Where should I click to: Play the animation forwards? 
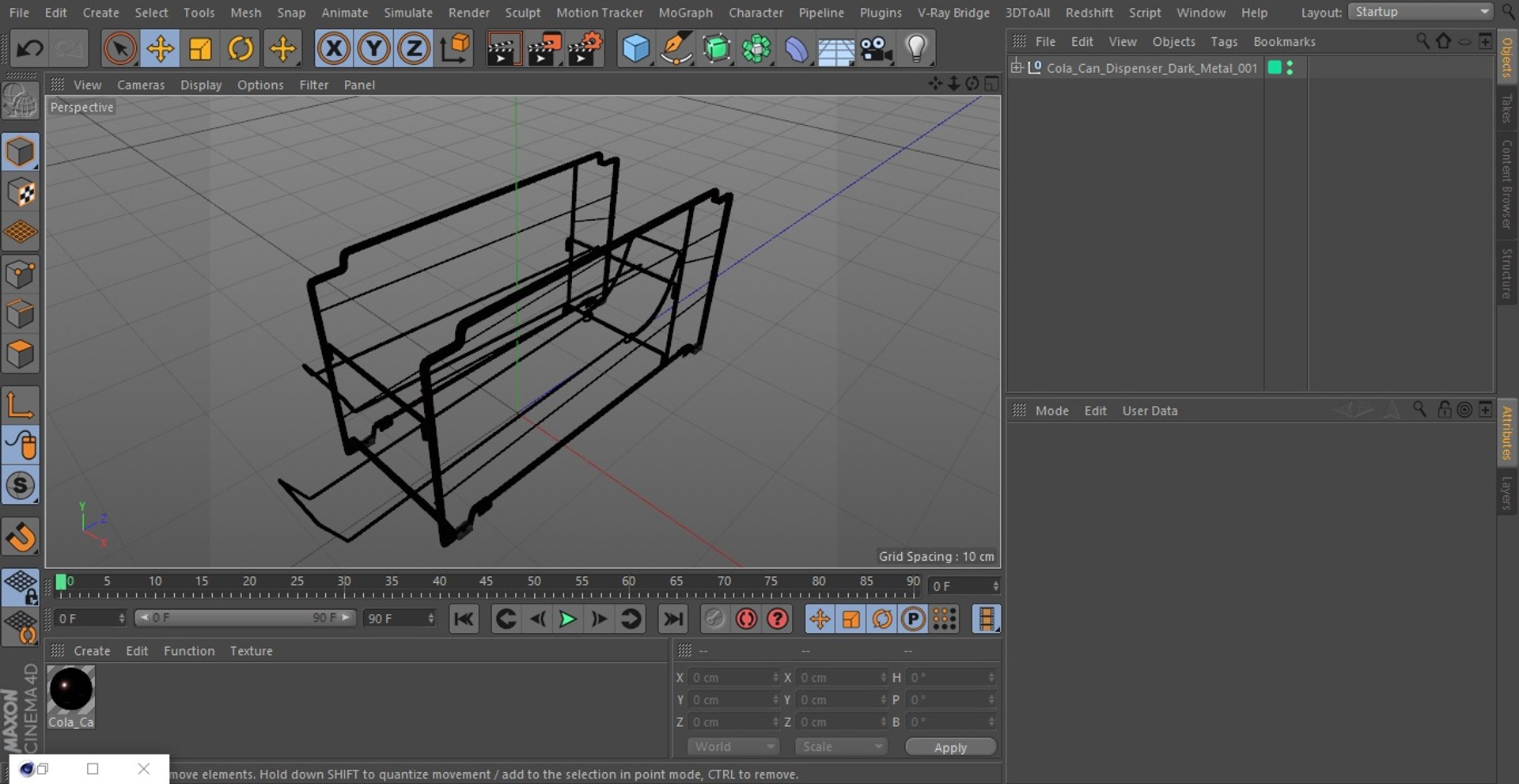click(x=567, y=619)
